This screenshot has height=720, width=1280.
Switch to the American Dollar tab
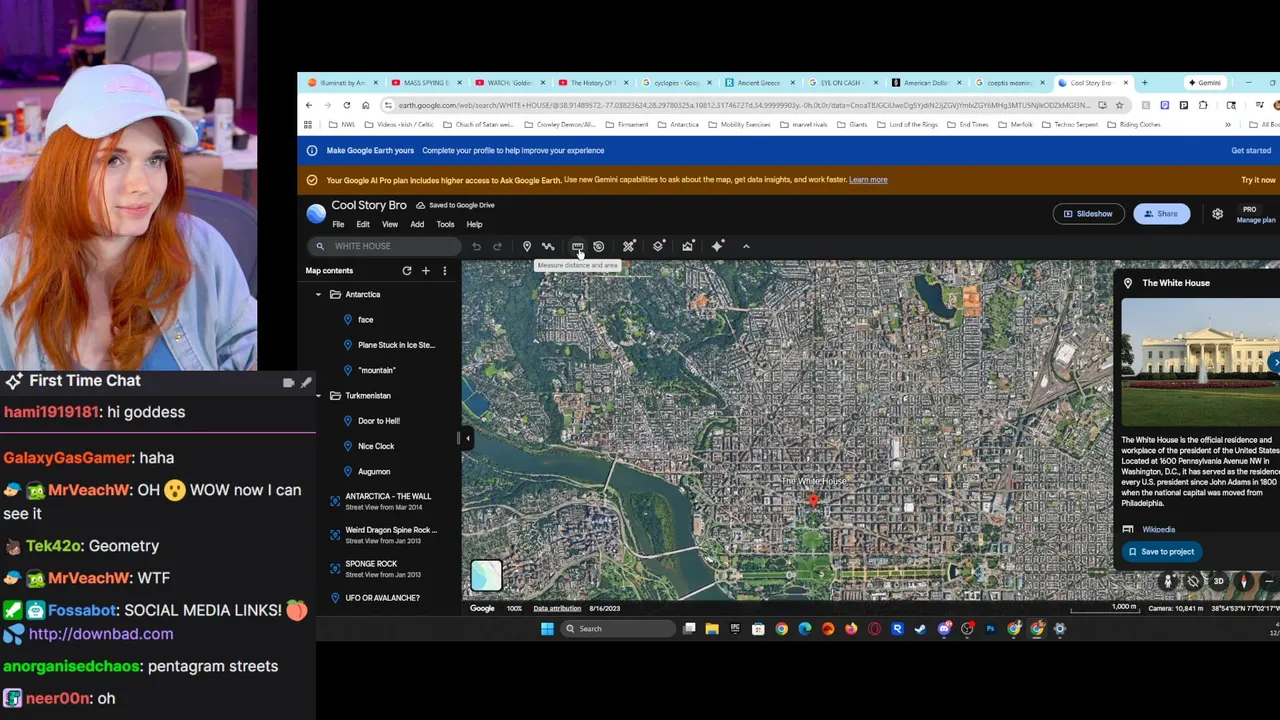(926, 83)
